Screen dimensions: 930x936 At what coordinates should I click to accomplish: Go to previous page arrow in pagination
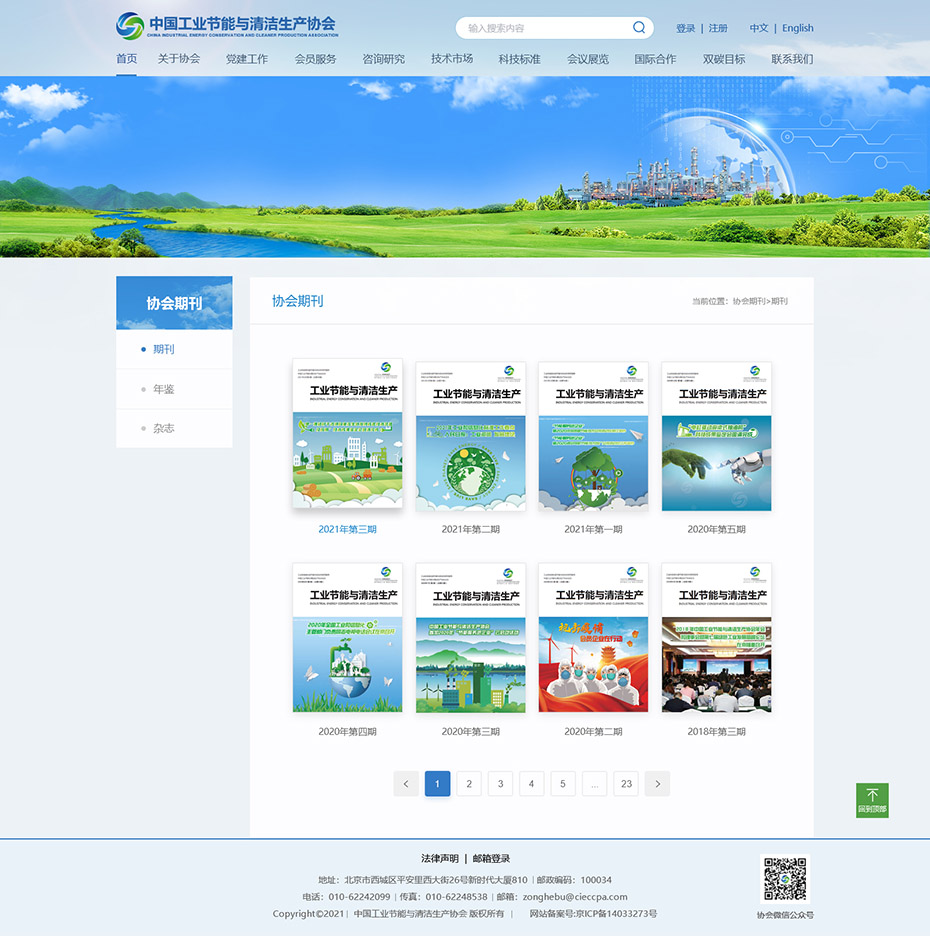pos(406,784)
